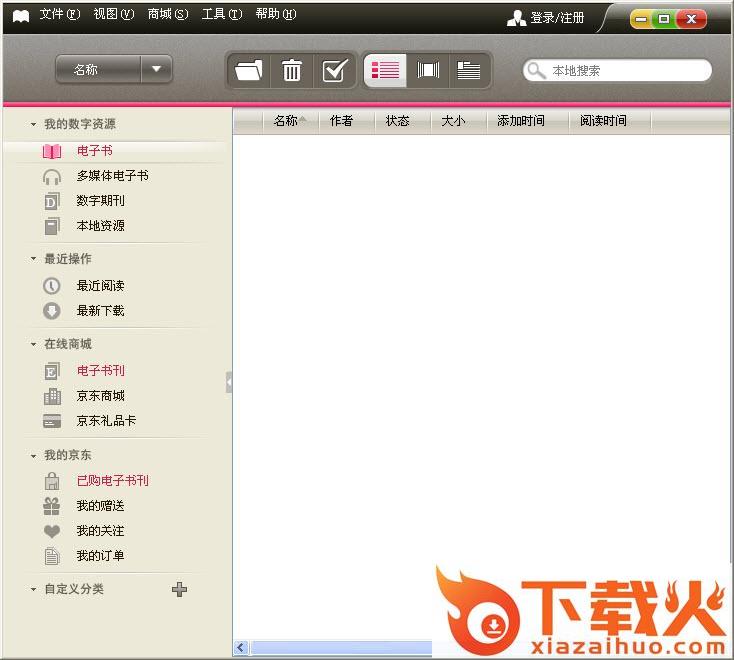
Task: Select 多媒体电子书 in the sidebar
Action: pos(113,176)
